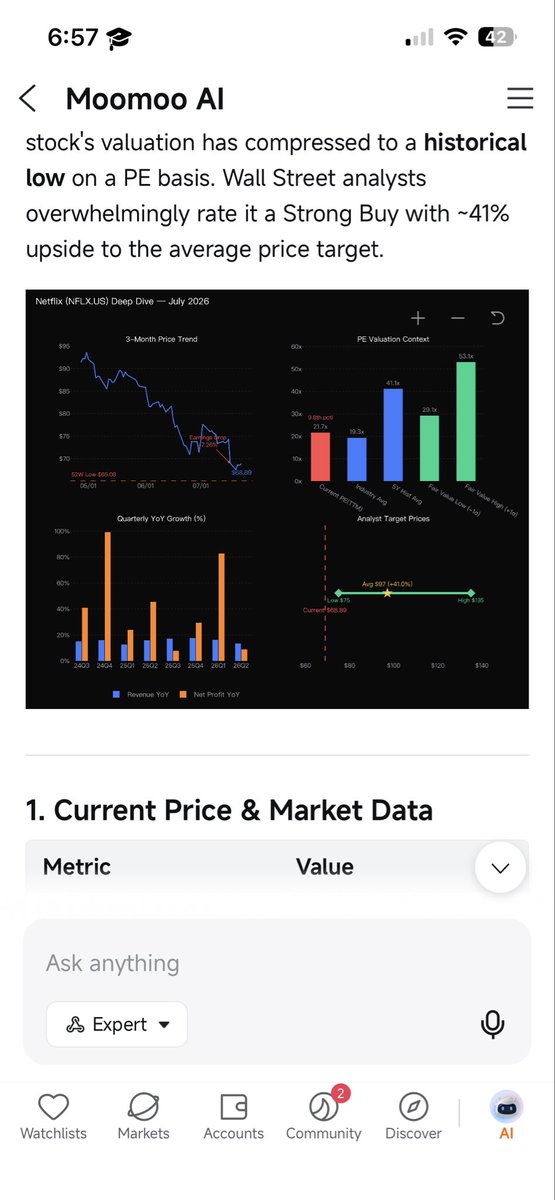Go back using the left chevron
This screenshot has width=555, height=1200.
pos(28,98)
